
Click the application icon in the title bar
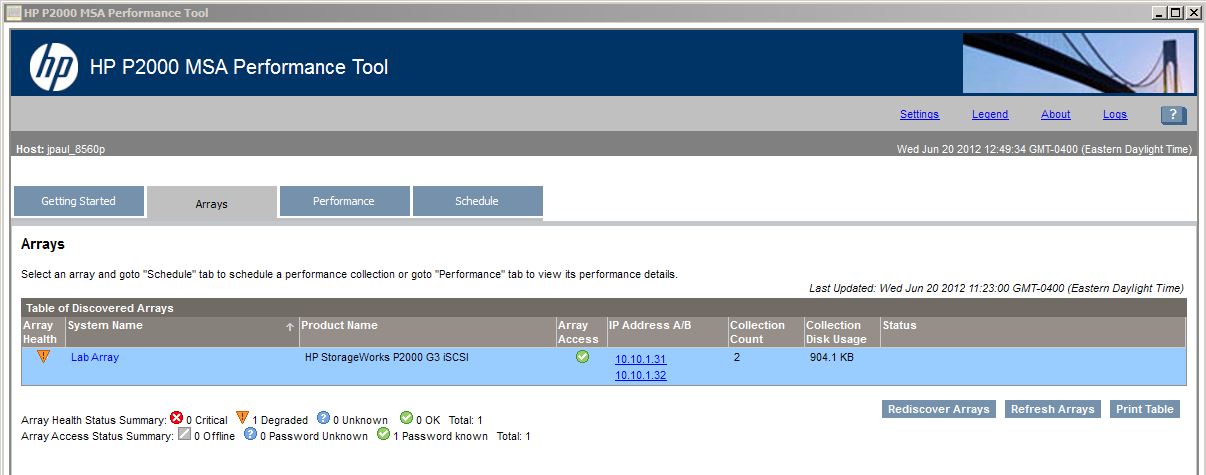coord(14,13)
